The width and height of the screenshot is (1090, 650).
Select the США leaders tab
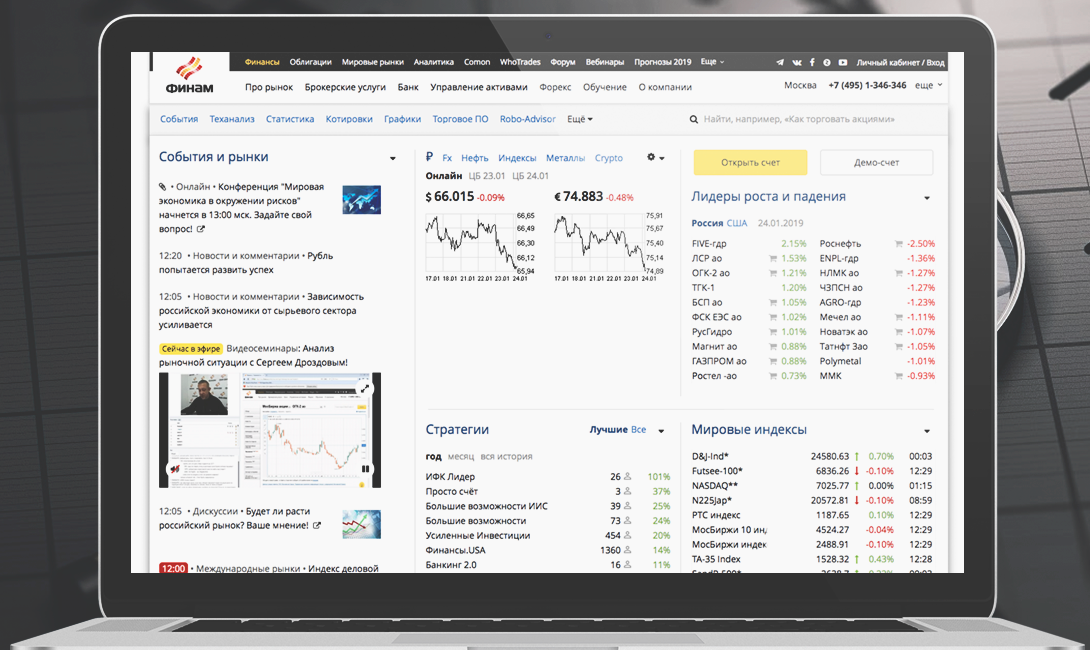pos(737,223)
